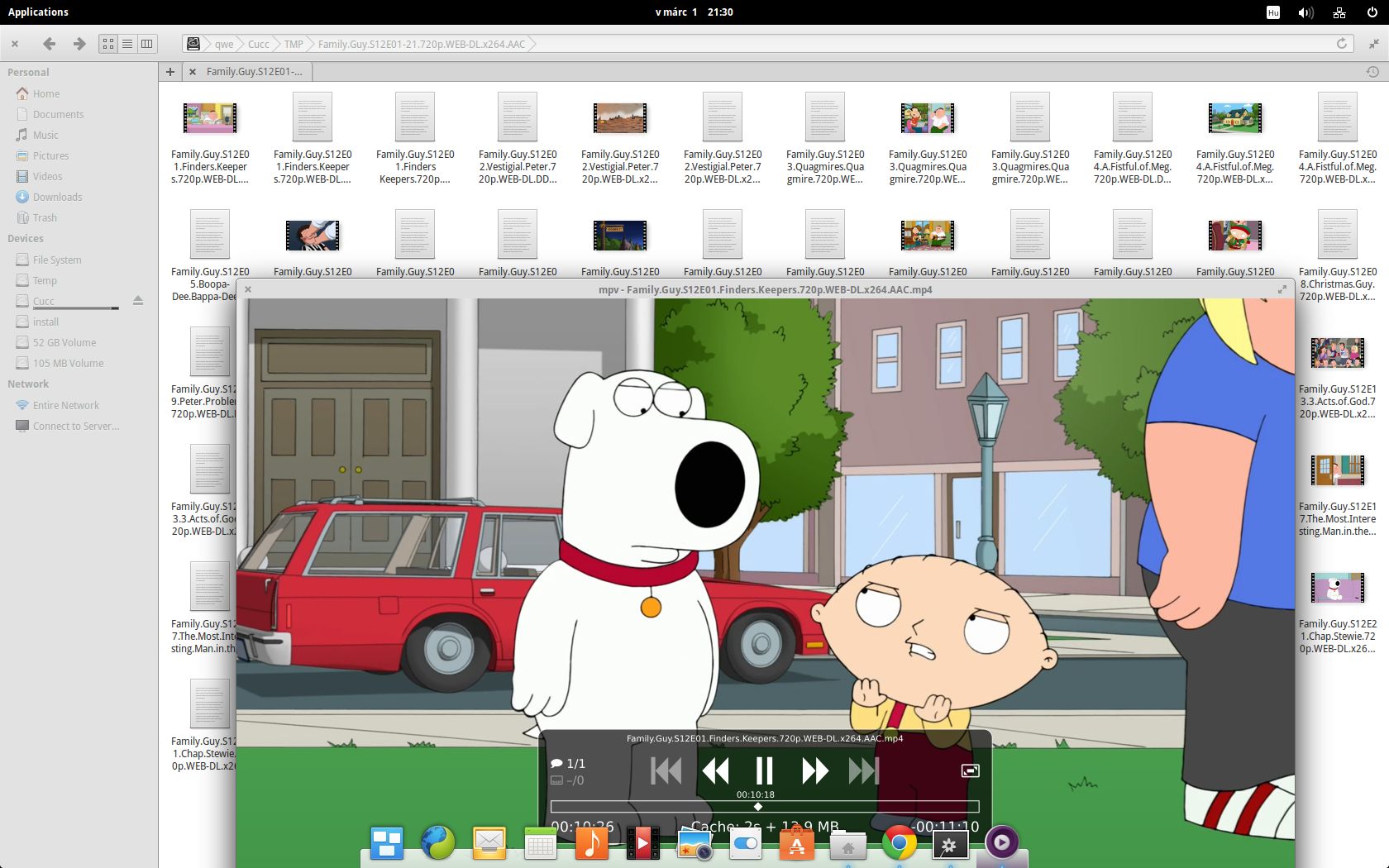This screenshot has height=868, width=1389.
Task: Navigate to the Cucc breadcrumb
Action: (x=259, y=45)
